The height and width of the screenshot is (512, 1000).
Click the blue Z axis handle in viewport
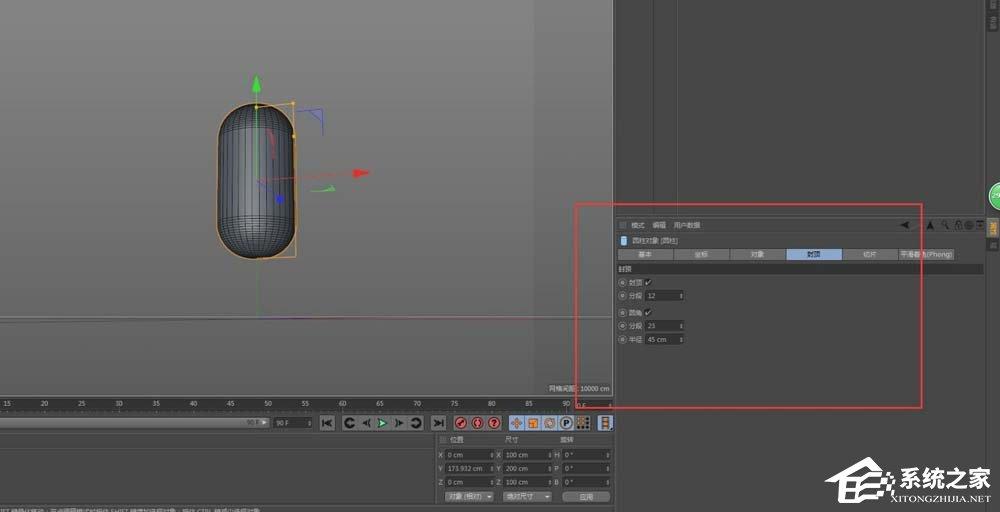click(x=279, y=200)
